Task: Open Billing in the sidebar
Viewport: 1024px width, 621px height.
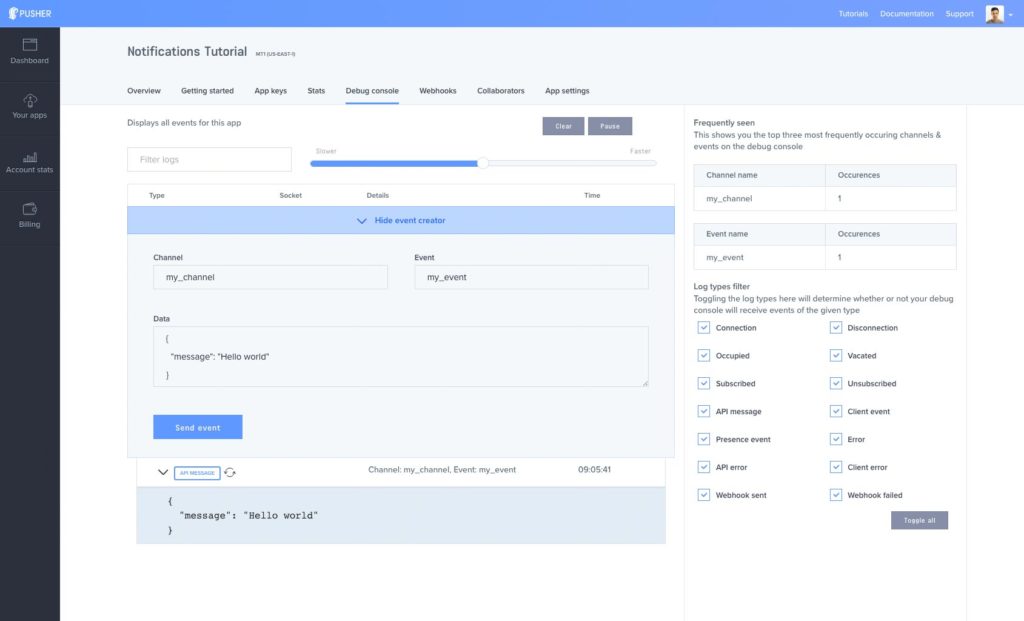Action: 29,216
